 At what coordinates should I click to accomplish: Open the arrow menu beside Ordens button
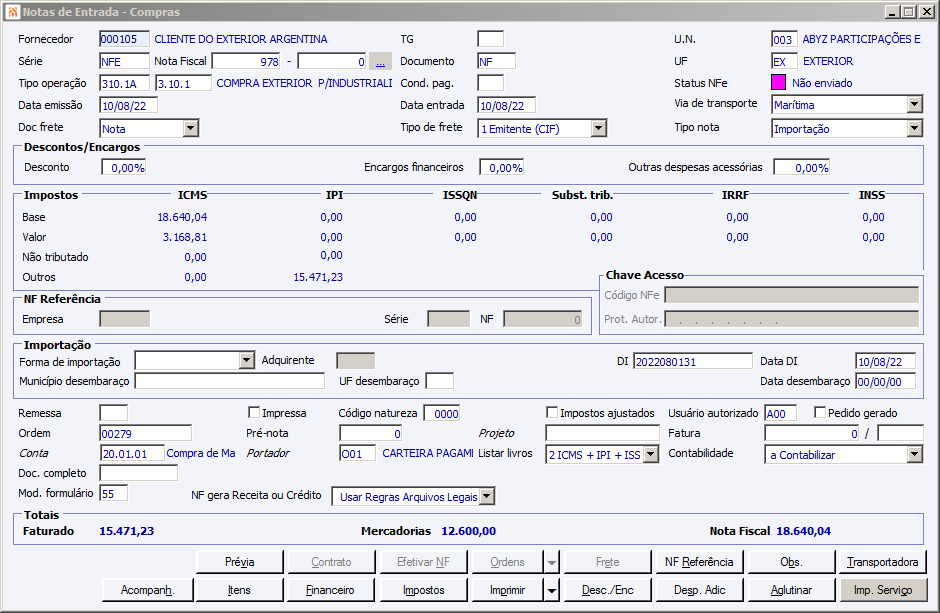pyautogui.click(x=551, y=562)
